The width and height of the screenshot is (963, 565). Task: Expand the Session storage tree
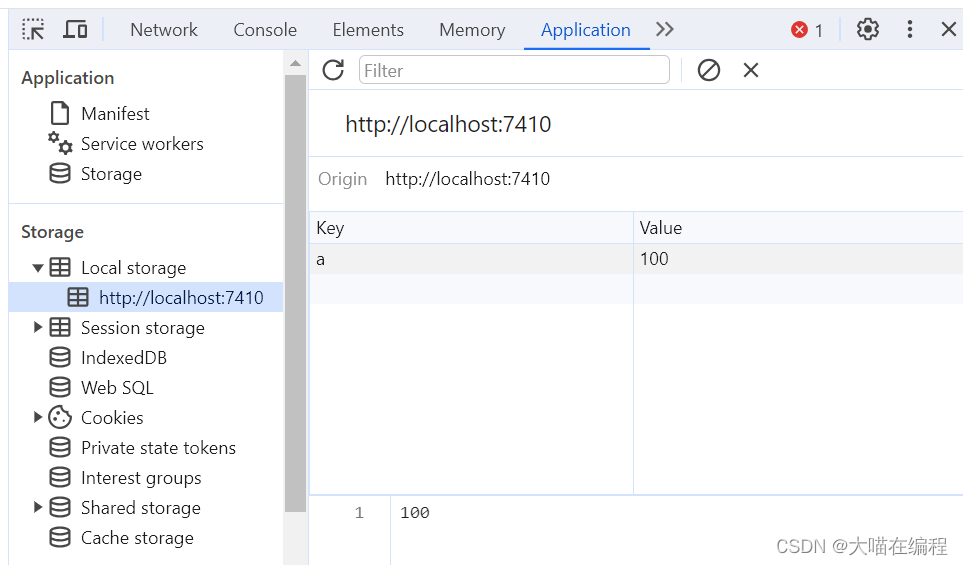point(37,327)
